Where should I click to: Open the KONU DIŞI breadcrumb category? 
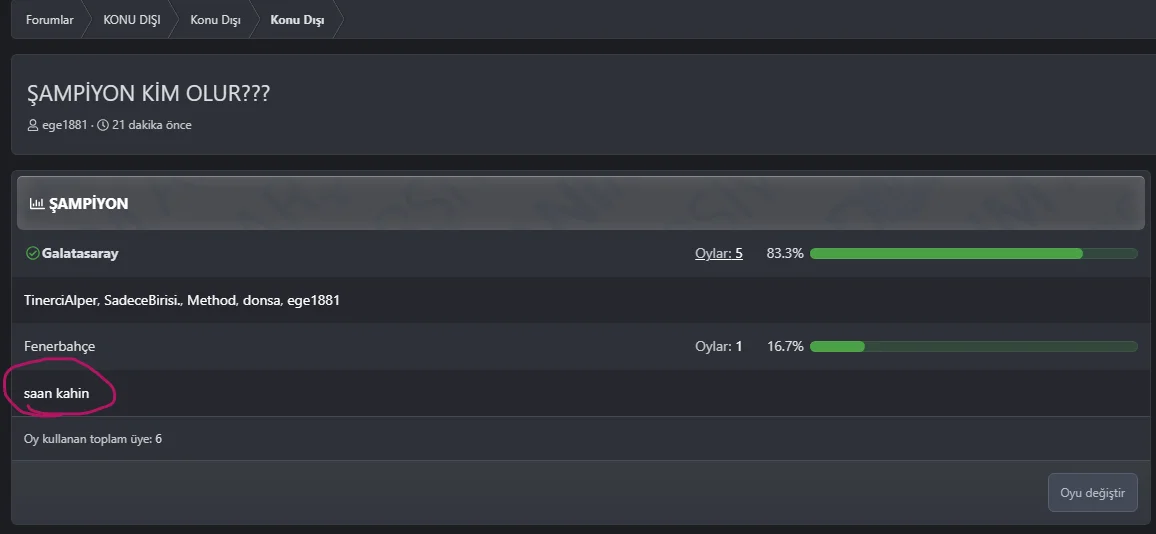click(131, 20)
